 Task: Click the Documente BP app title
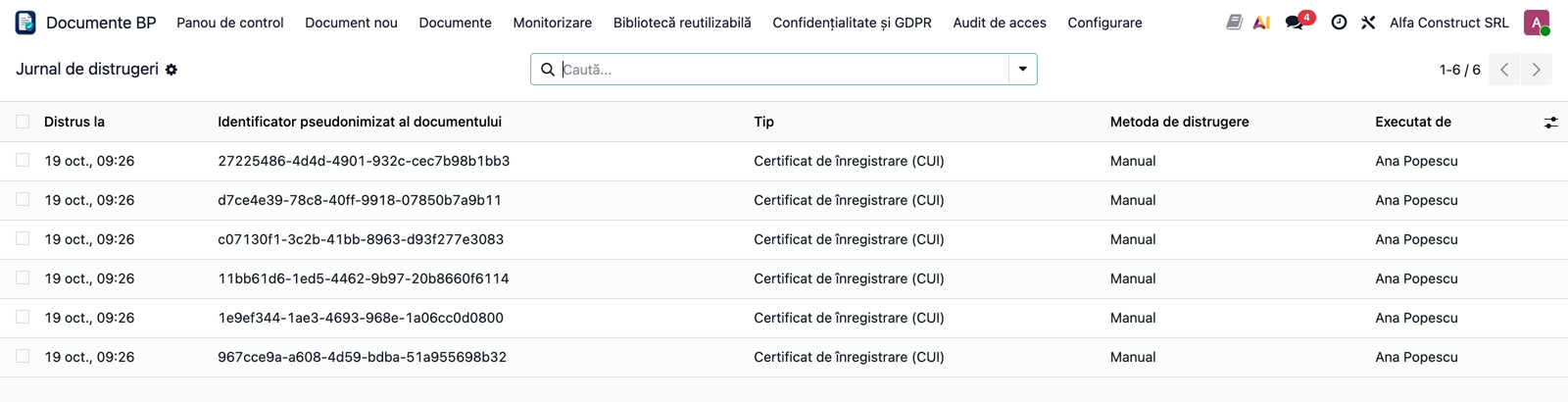101,23
